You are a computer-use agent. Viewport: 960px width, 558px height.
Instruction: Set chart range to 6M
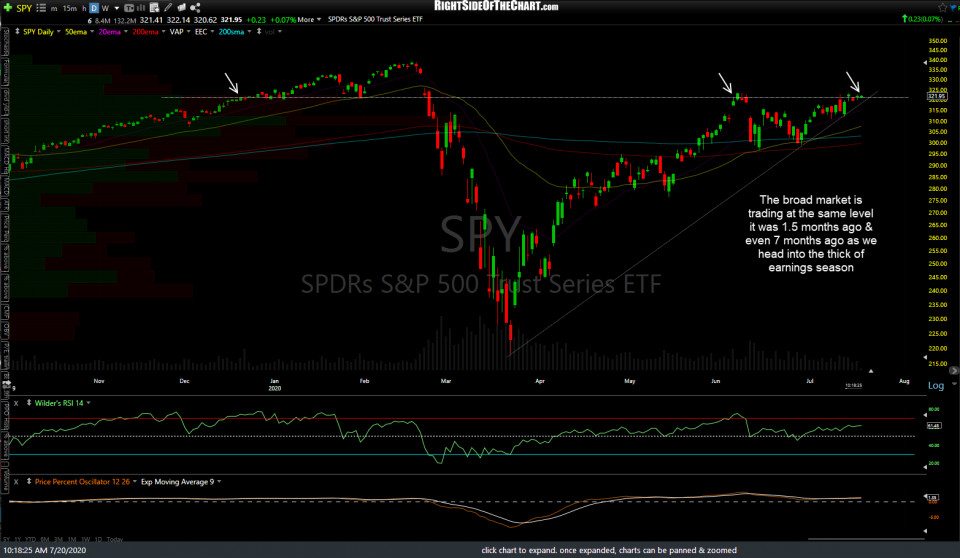click(45, 539)
